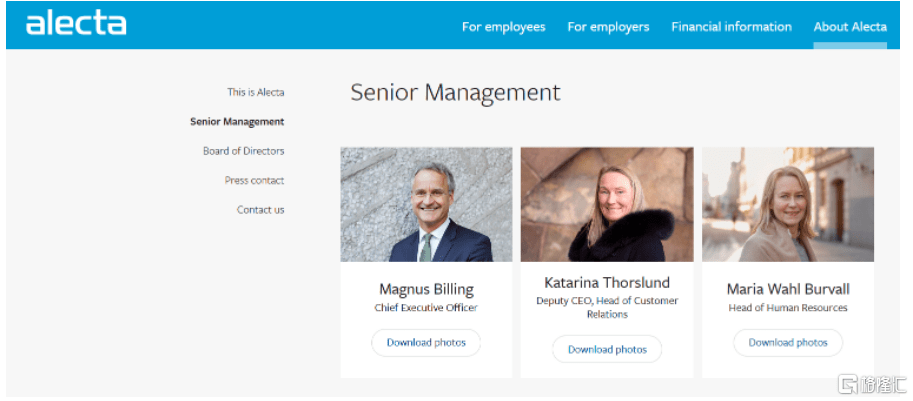Click the Senior Management page heading

[x=455, y=93]
